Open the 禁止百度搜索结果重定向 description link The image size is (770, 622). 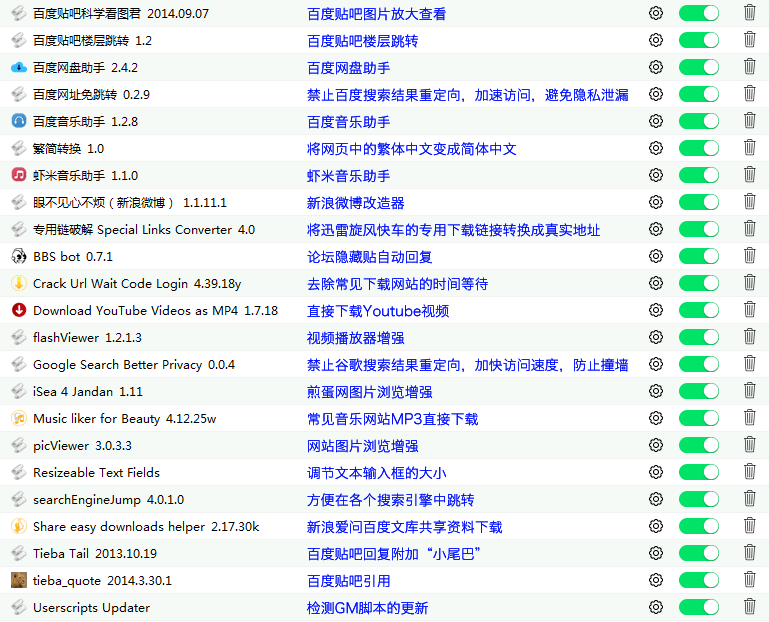[468, 95]
